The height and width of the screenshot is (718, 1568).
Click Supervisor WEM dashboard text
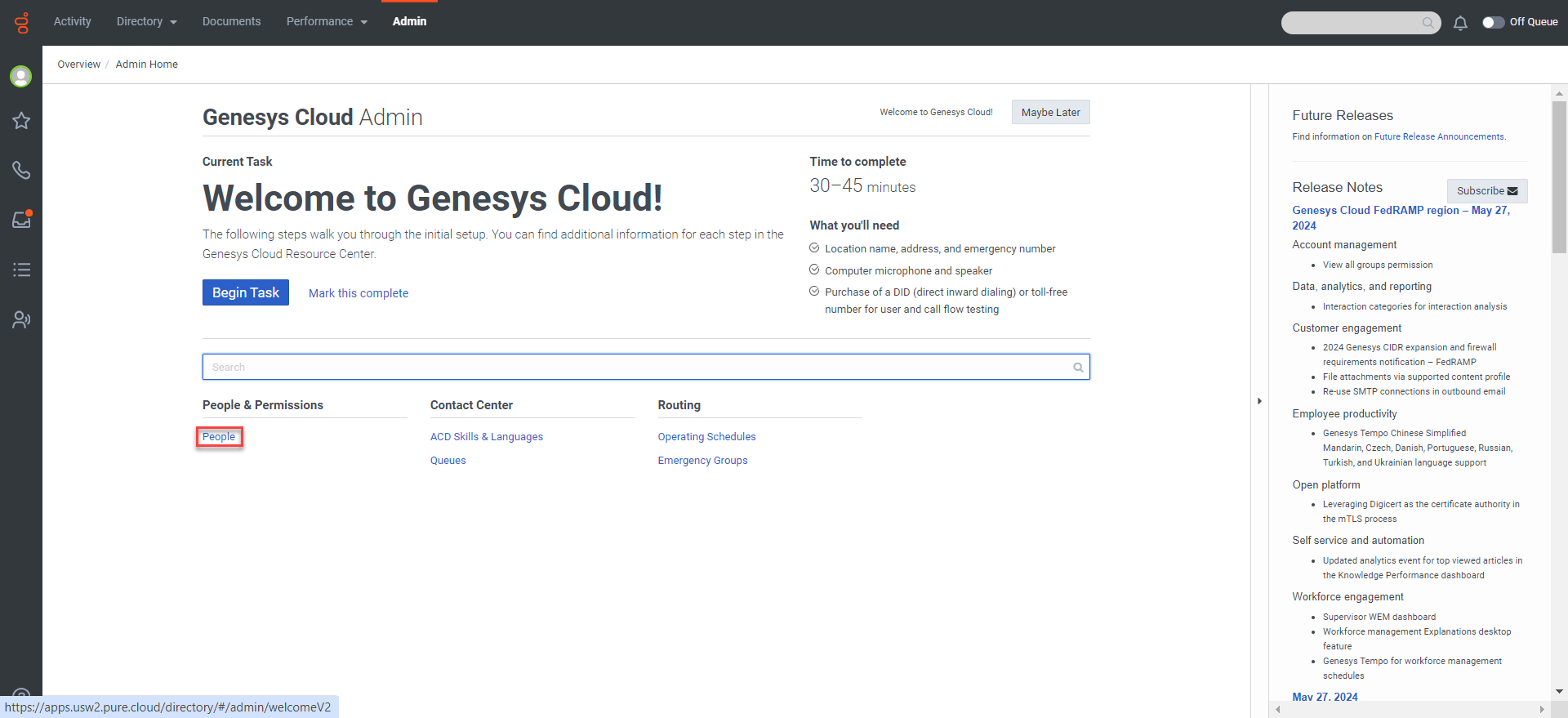[x=1379, y=617]
